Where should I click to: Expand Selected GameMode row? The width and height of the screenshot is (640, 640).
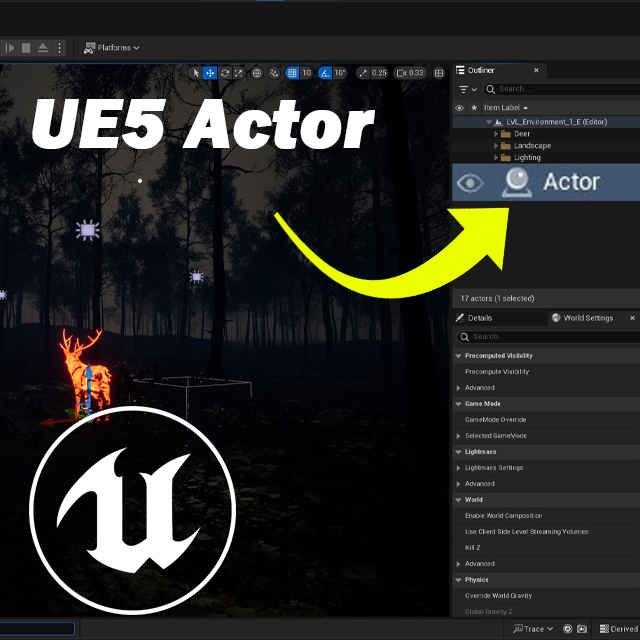458,436
